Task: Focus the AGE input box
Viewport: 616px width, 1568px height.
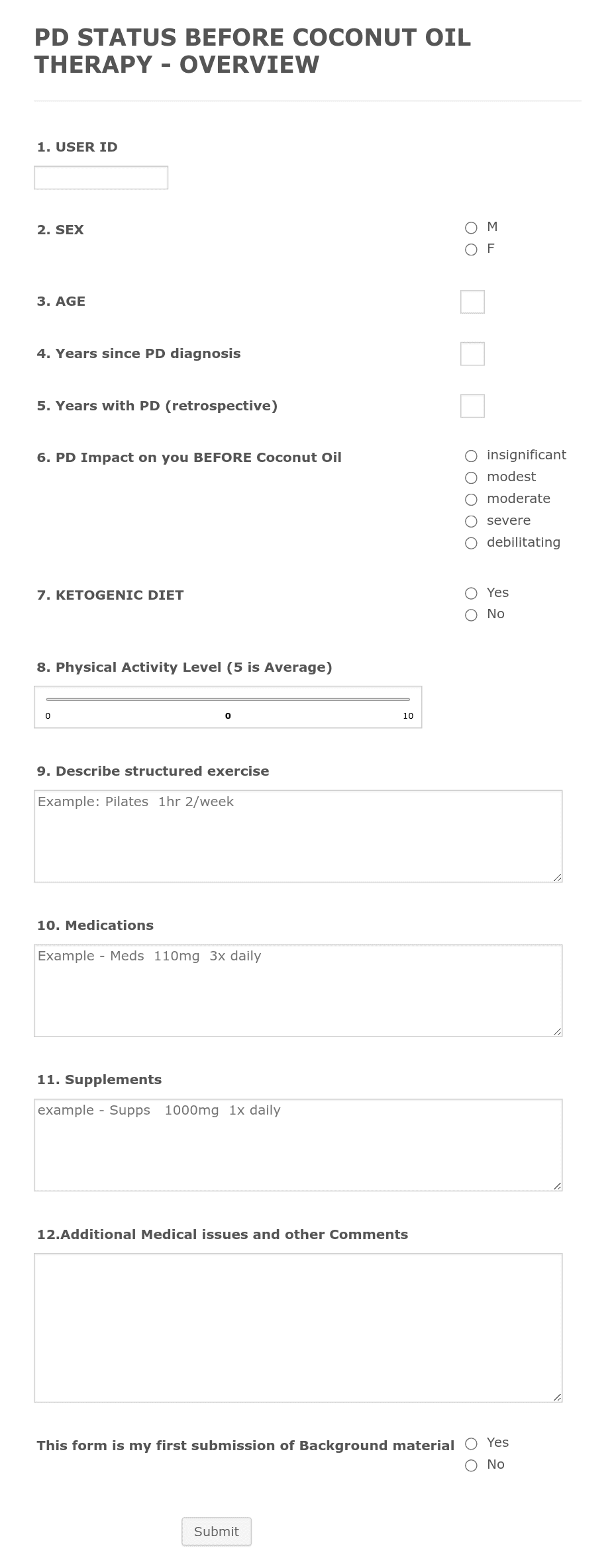Action: click(x=472, y=302)
